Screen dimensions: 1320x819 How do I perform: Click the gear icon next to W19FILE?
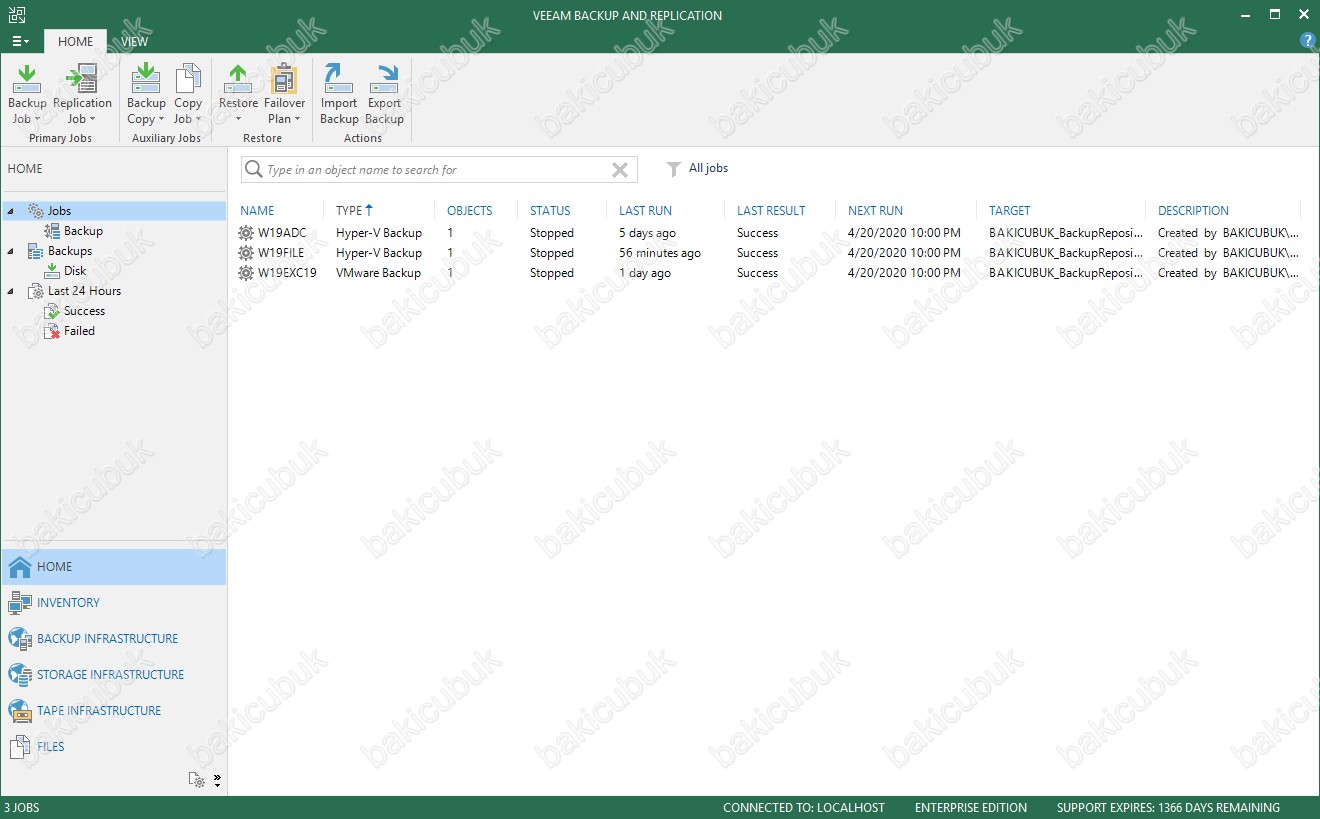pos(246,253)
